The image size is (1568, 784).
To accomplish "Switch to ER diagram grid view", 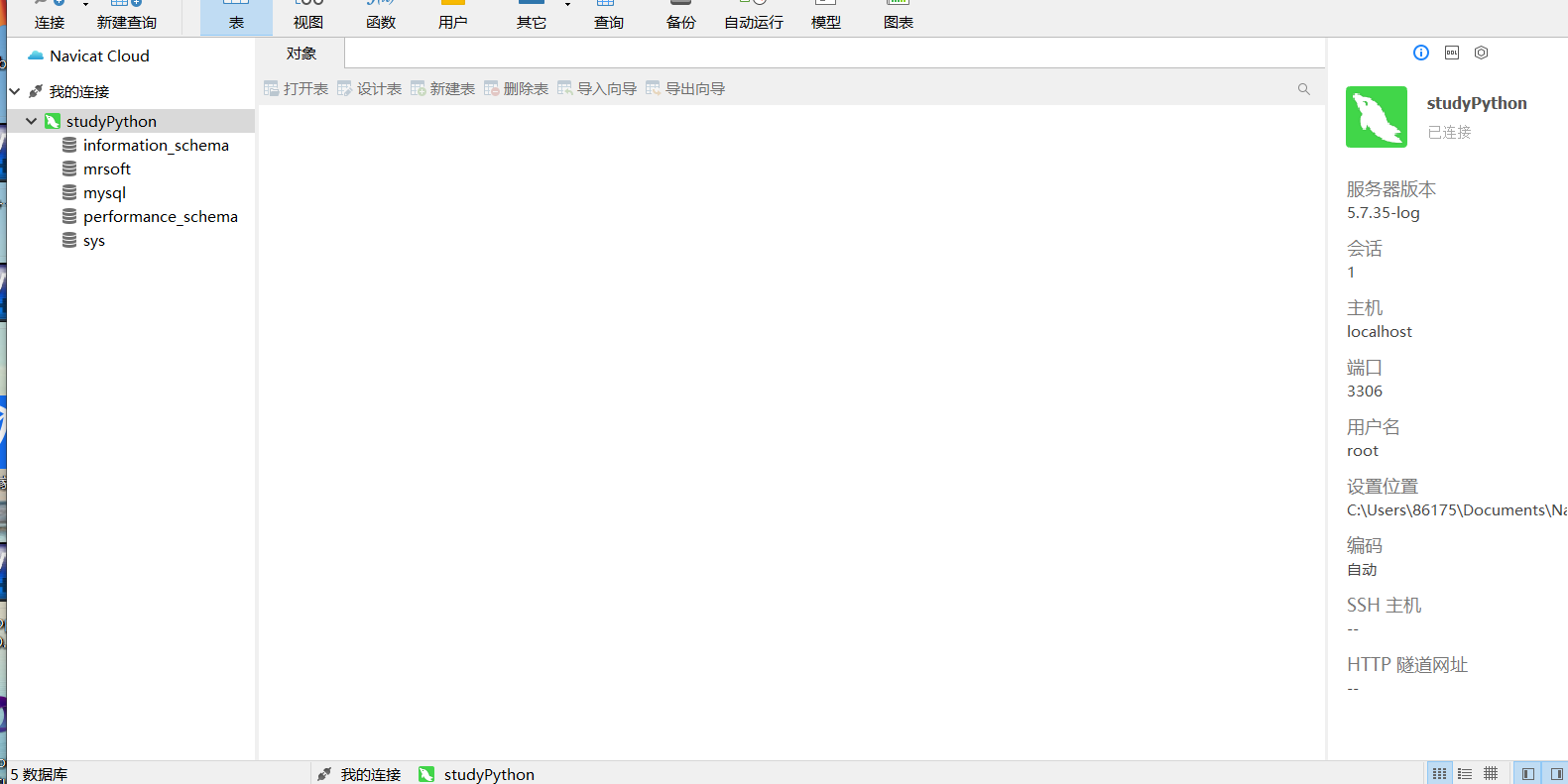I will point(1491,773).
